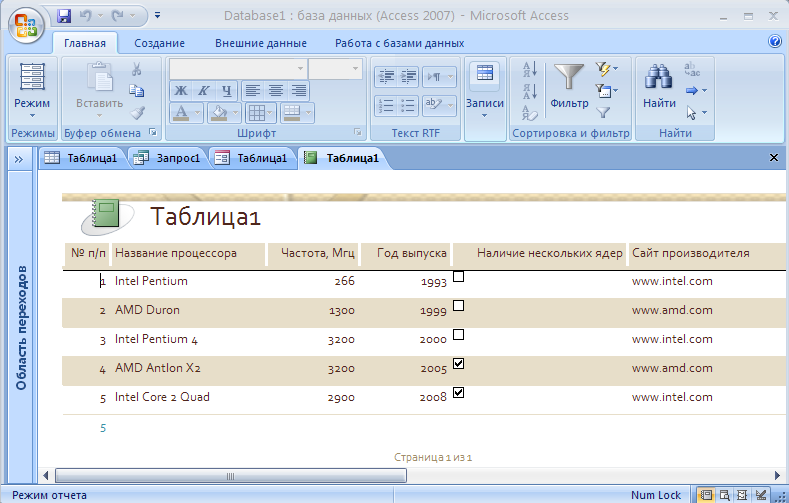
Task: Open the Внешние данные tab
Action: (x=261, y=43)
